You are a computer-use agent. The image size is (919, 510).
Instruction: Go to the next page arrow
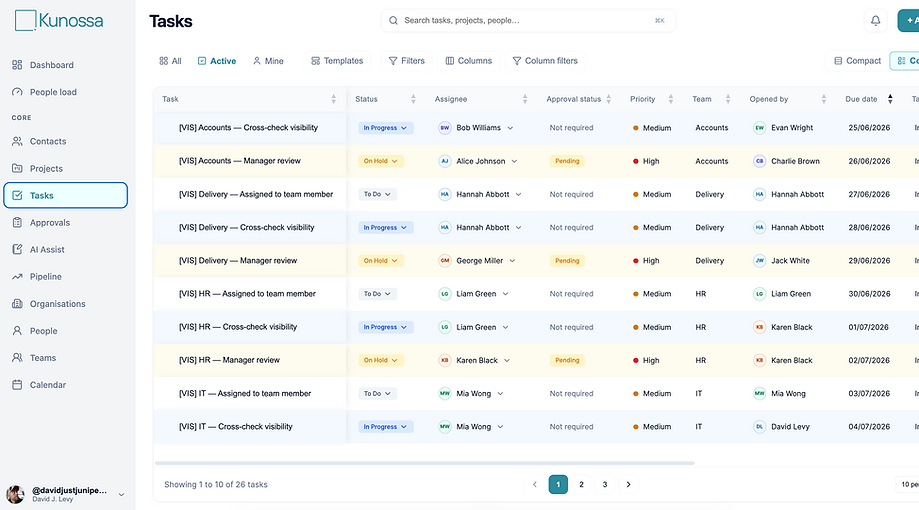tap(628, 484)
